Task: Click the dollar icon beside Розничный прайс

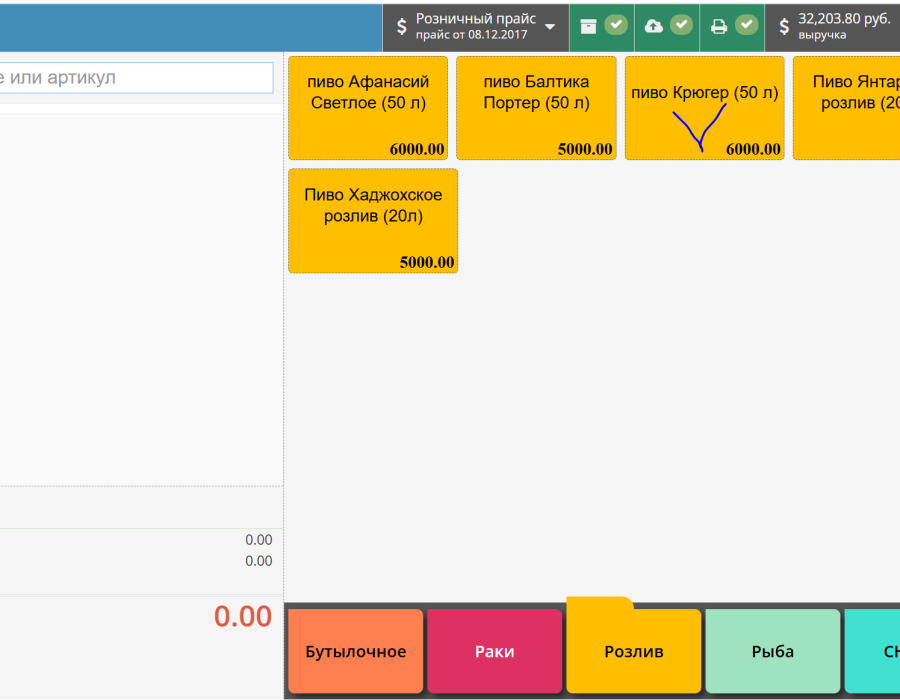Action: click(402, 26)
